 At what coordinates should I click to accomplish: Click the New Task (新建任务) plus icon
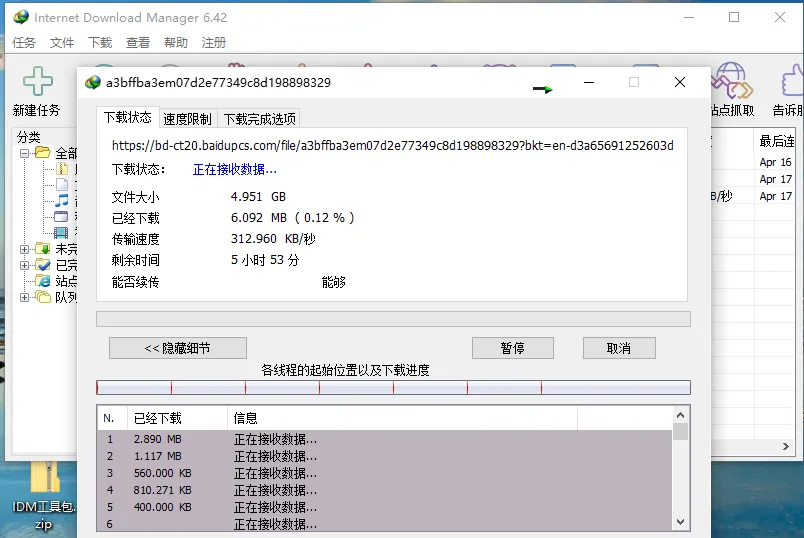point(37,81)
